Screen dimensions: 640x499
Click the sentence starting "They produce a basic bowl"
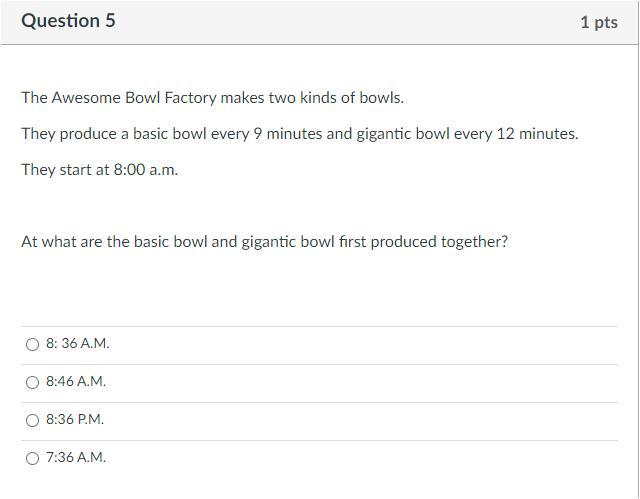299,134
